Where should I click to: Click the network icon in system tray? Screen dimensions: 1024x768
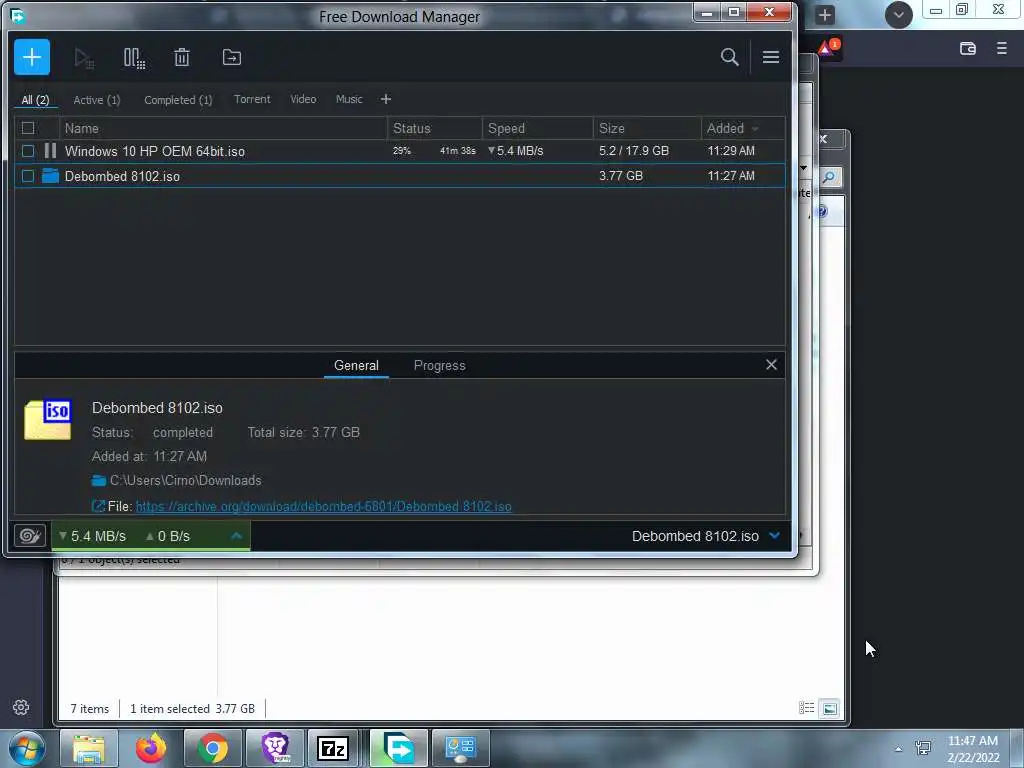pyautogui.click(x=923, y=748)
